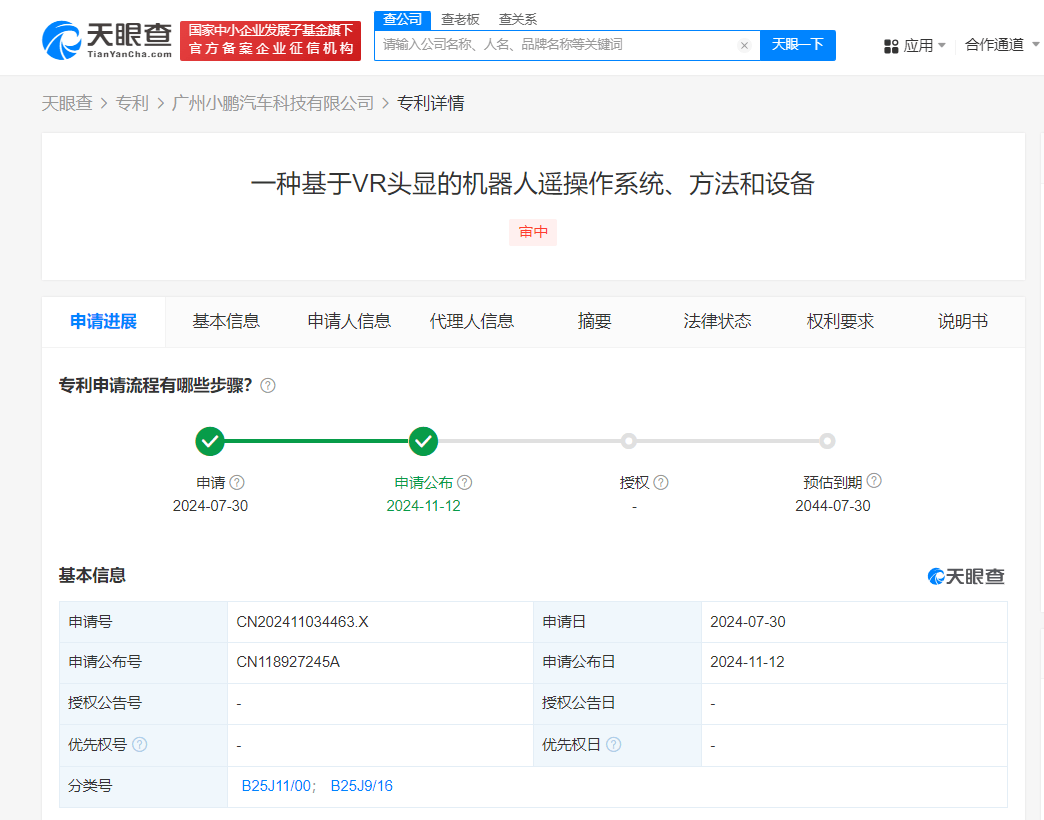Viewport: 1044px width, 820px height.
Task: Open the 法律状态 tab
Action: tap(717, 321)
